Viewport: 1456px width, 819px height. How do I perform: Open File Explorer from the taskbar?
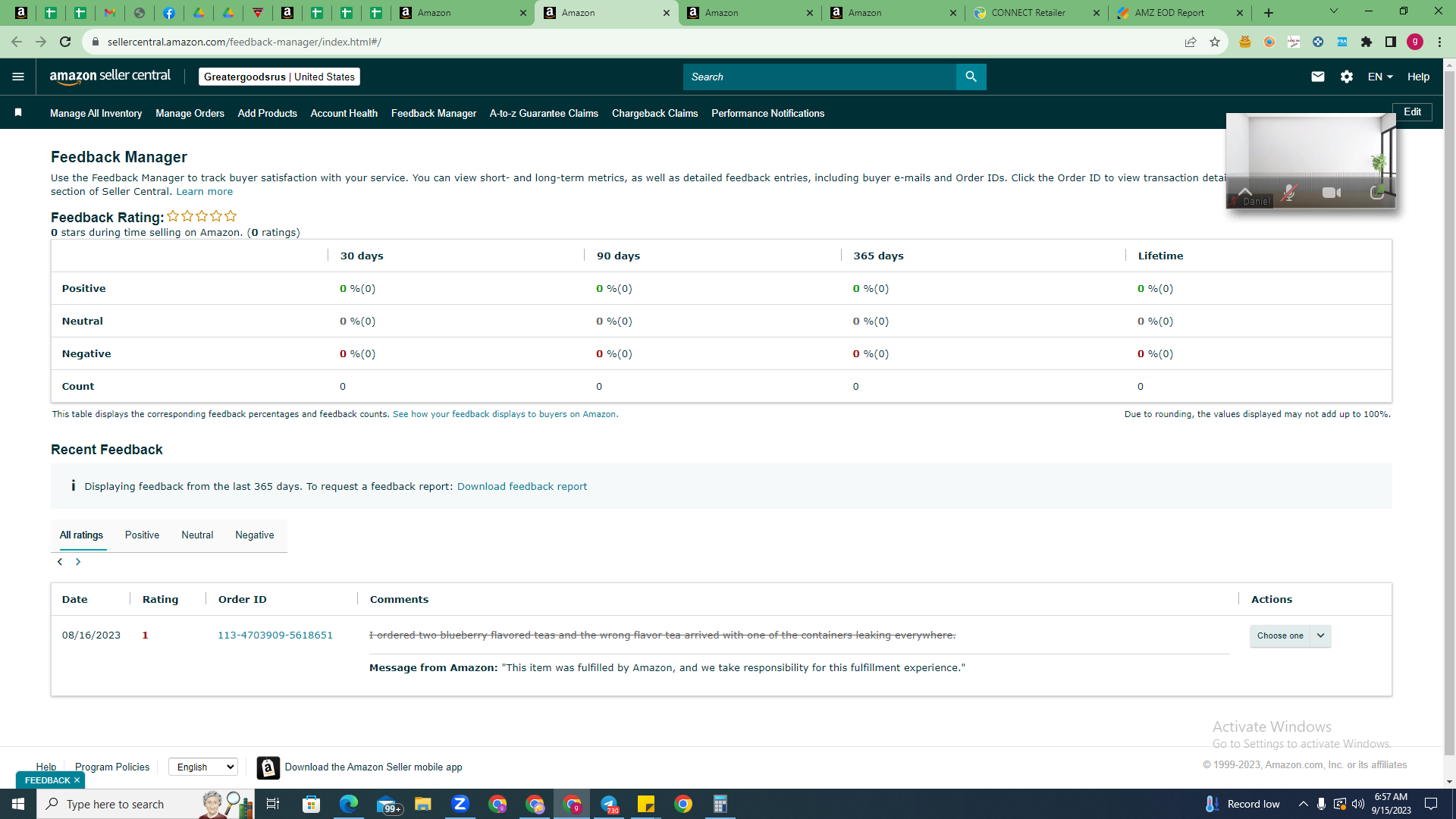(423, 804)
